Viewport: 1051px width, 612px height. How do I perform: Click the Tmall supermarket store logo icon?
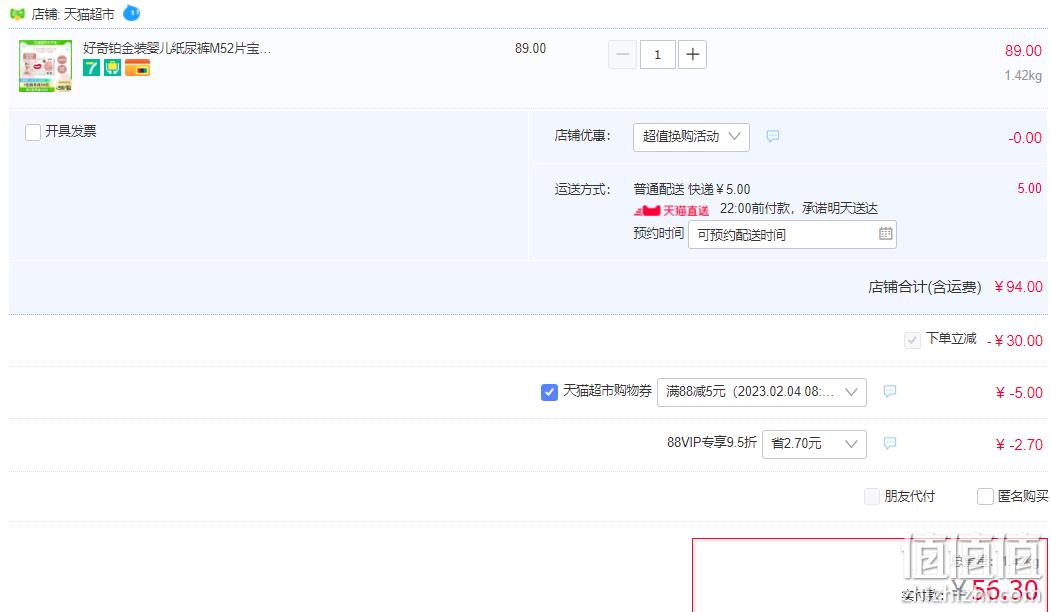tap(17, 13)
